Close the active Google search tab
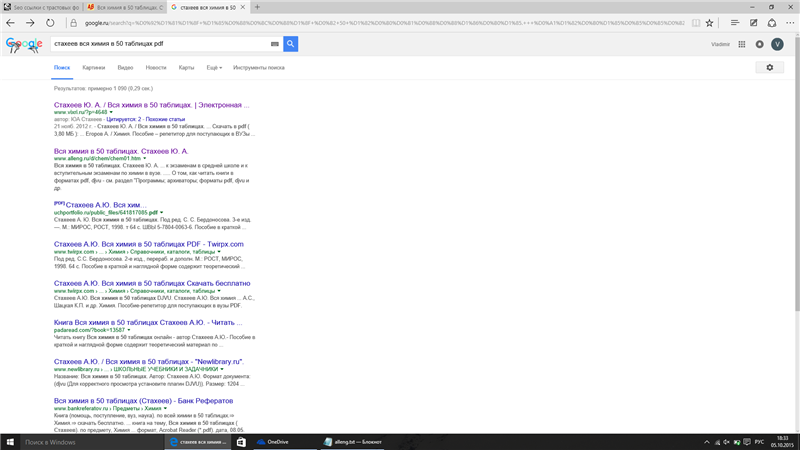The image size is (800, 450). pos(243,7)
